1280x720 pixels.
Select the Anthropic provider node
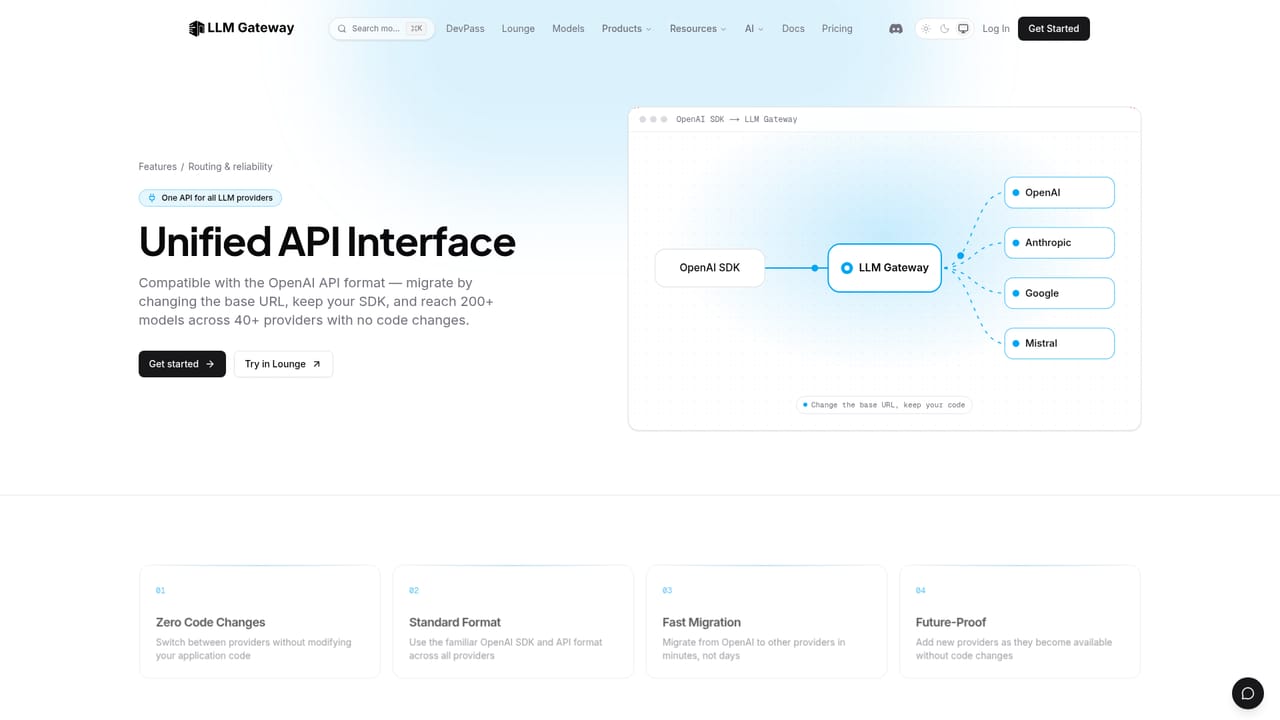[1059, 243]
